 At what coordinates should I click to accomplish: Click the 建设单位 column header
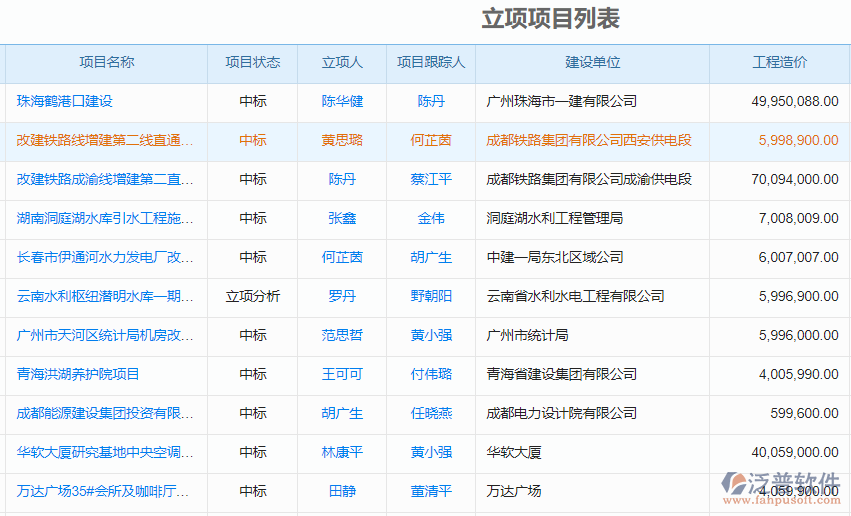click(592, 62)
